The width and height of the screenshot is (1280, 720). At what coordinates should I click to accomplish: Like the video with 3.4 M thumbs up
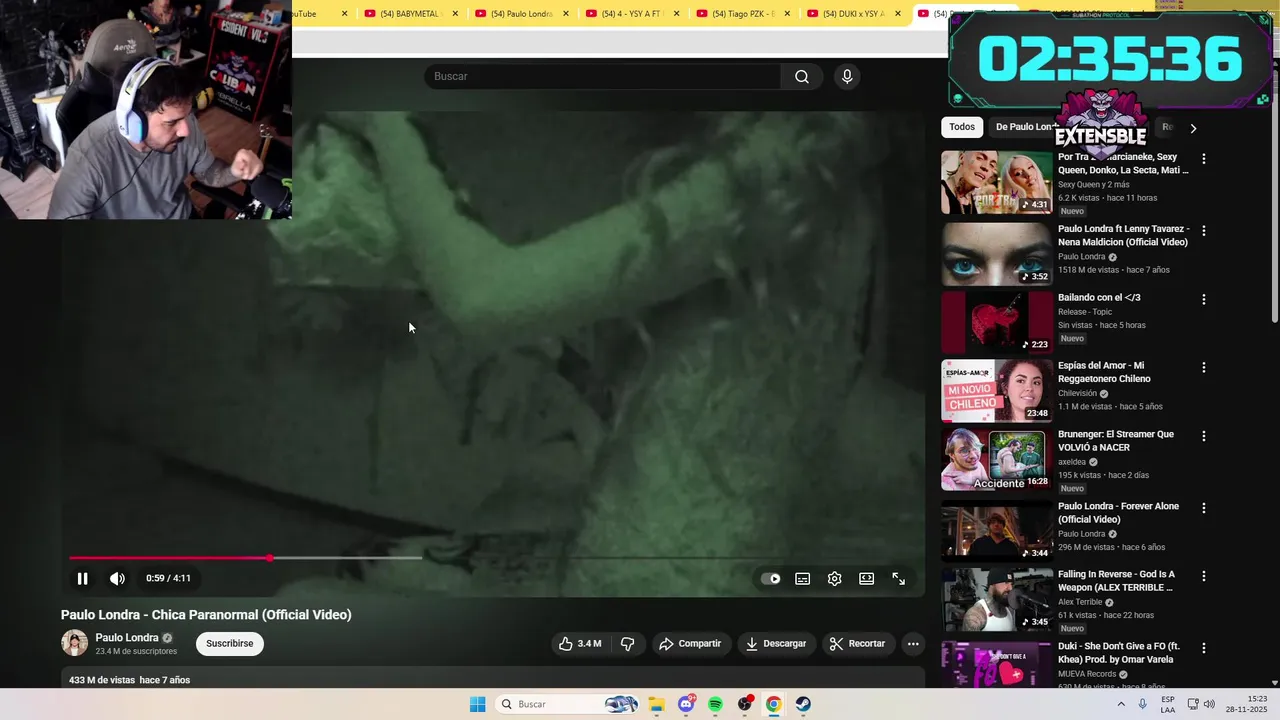pos(580,644)
